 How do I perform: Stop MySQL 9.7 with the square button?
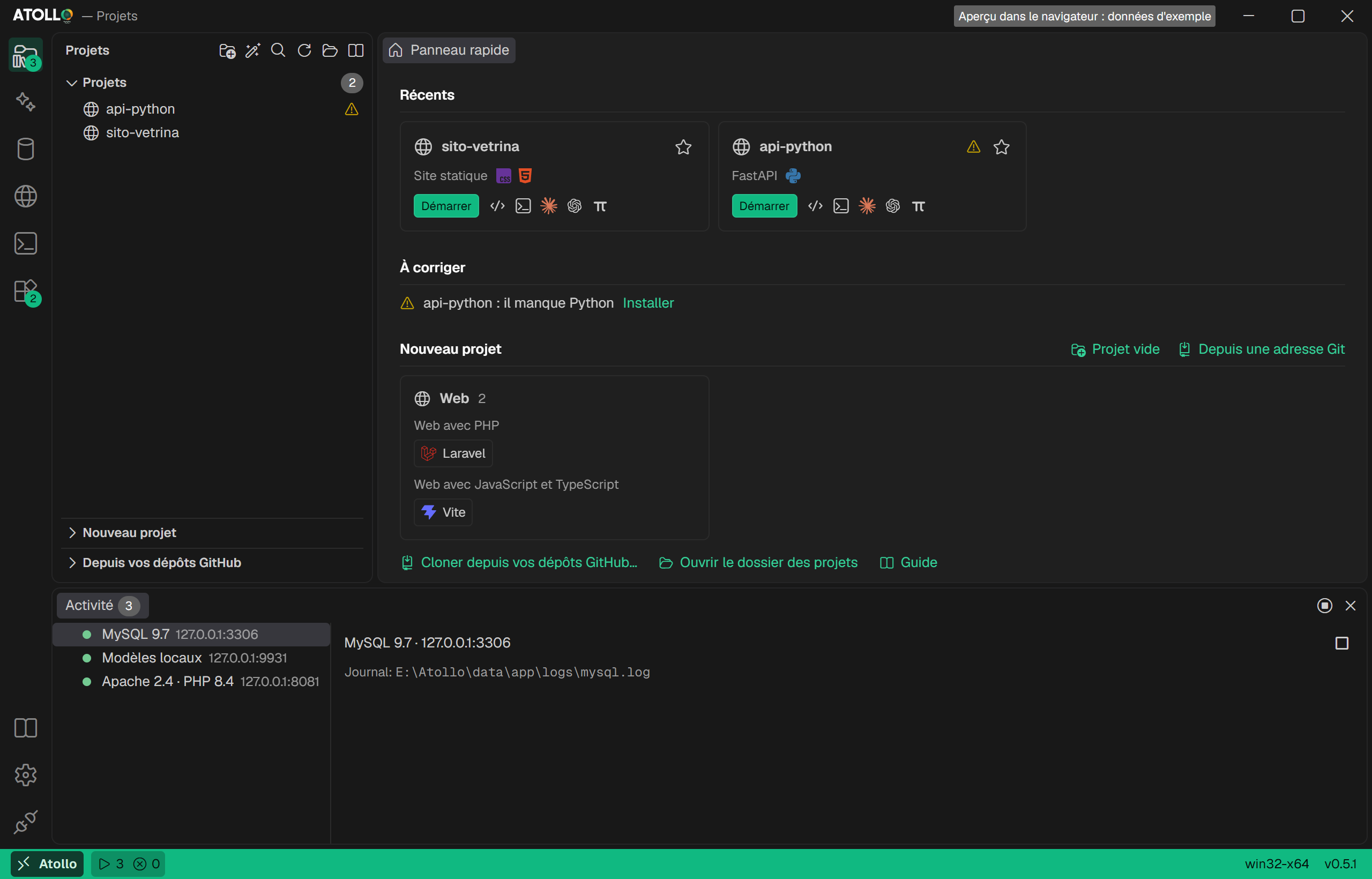(1342, 643)
